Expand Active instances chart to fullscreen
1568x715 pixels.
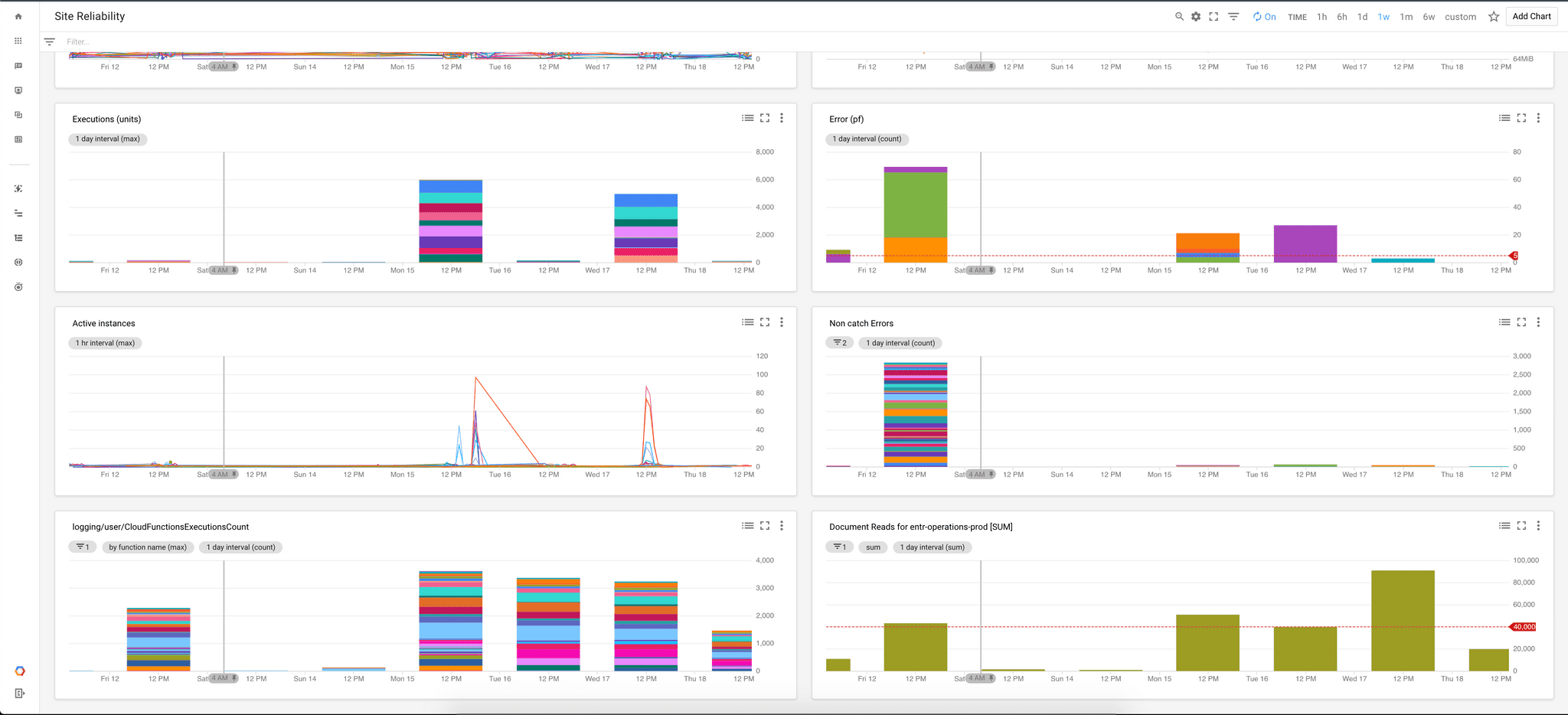pyautogui.click(x=765, y=322)
